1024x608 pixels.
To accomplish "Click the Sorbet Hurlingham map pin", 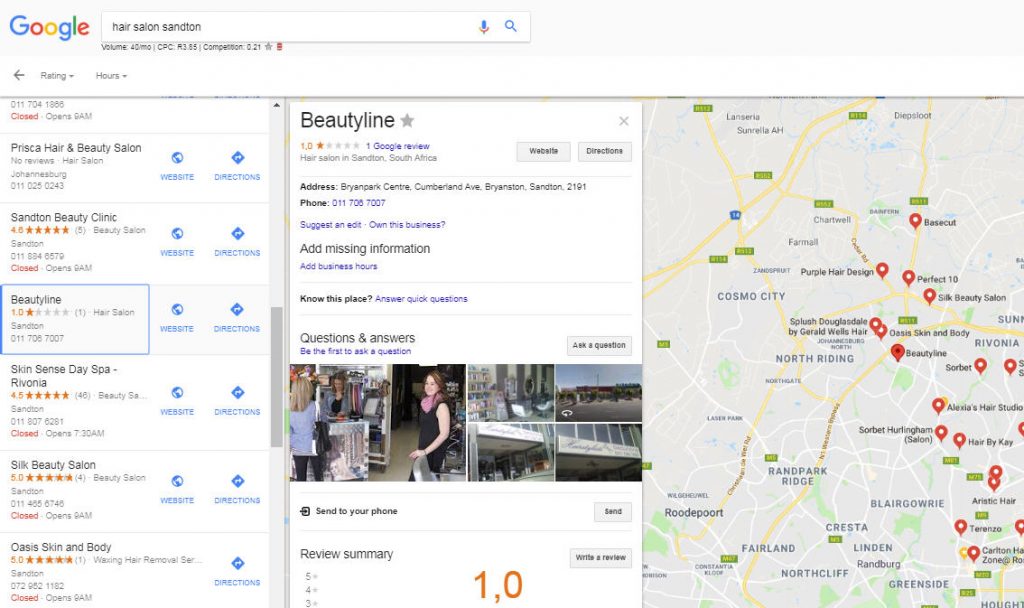I will click(x=941, y=432).
